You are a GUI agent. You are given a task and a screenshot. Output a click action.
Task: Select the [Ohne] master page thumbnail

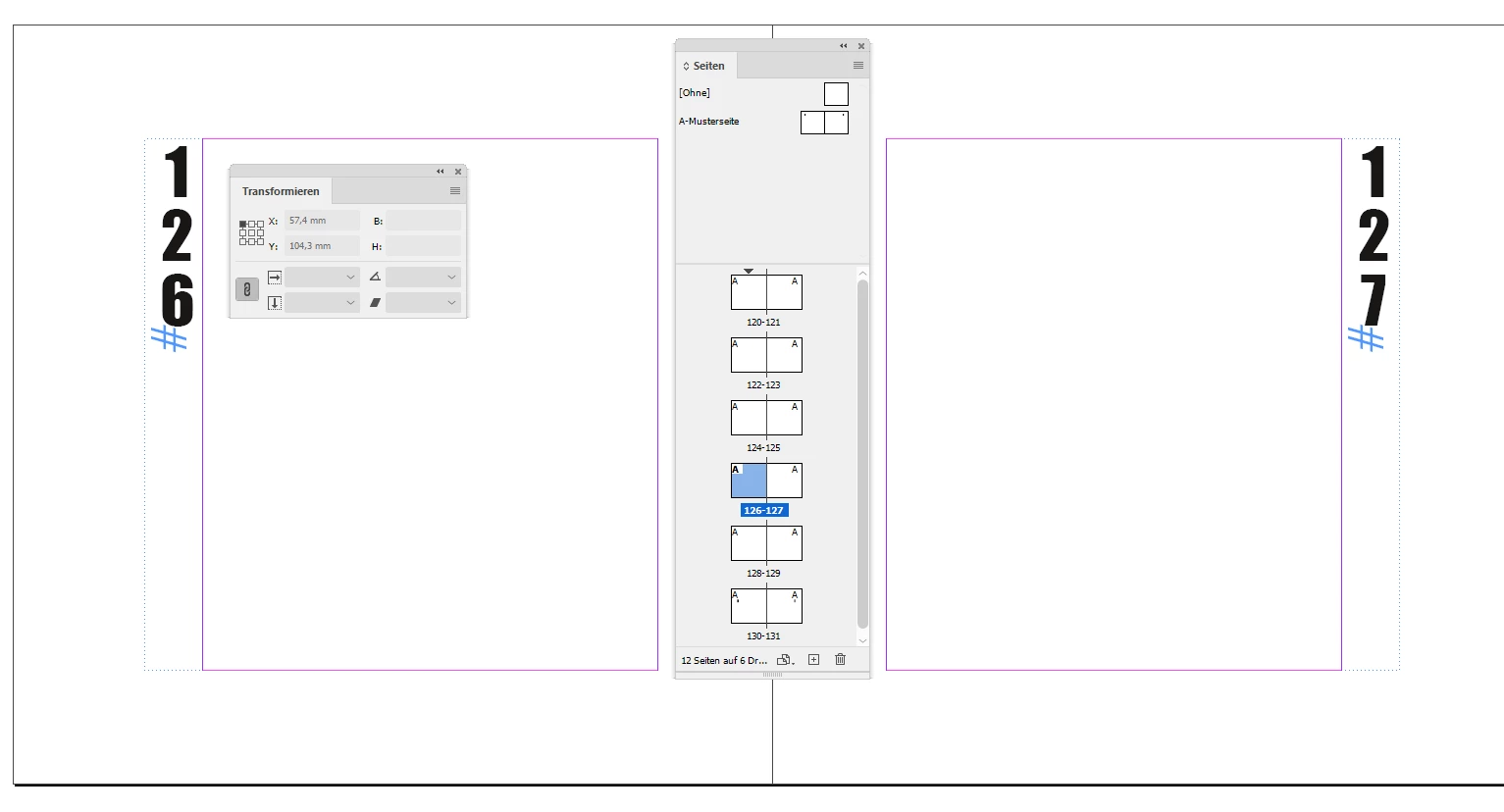tap(836, 94)
